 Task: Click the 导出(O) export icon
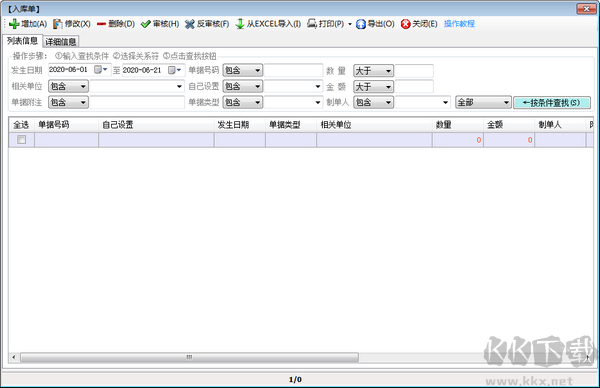point(361,24)
